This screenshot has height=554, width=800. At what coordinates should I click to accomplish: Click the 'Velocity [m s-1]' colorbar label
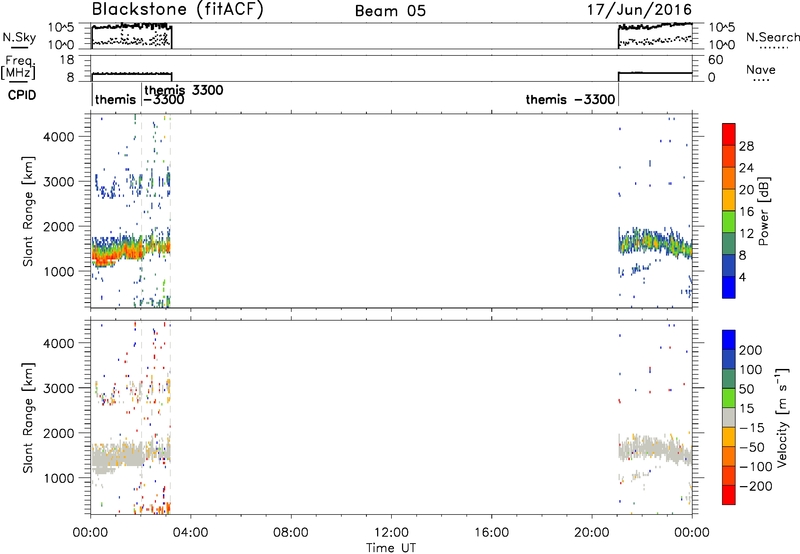(782, 417)
